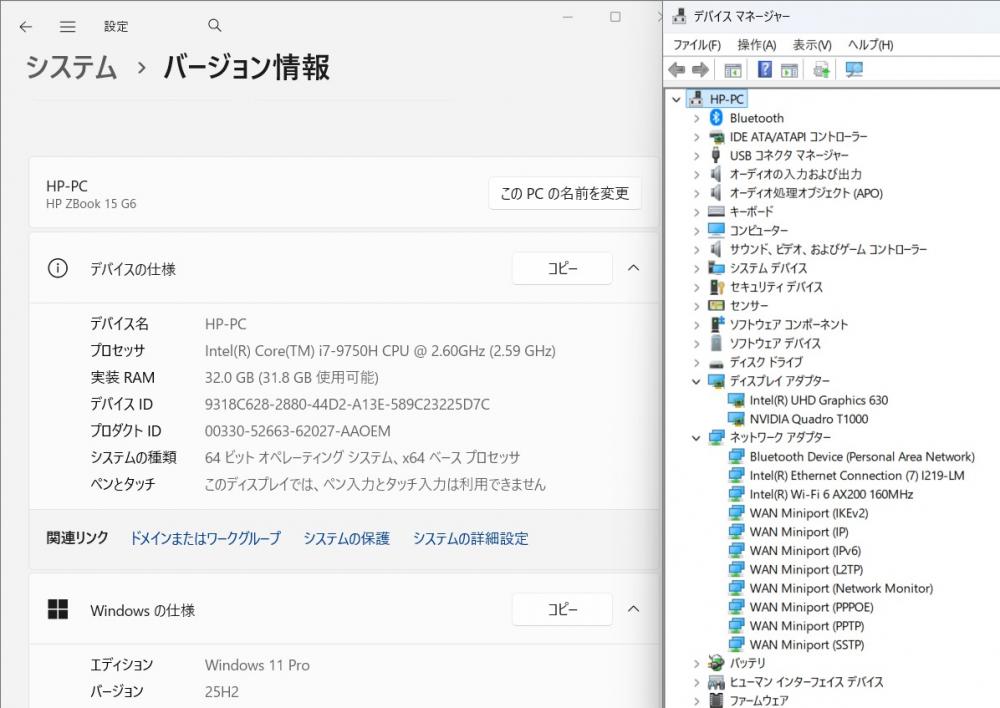Click the info icon beside デバイスの仕様
Screen dimensions: 1000x708
(57, 269)
